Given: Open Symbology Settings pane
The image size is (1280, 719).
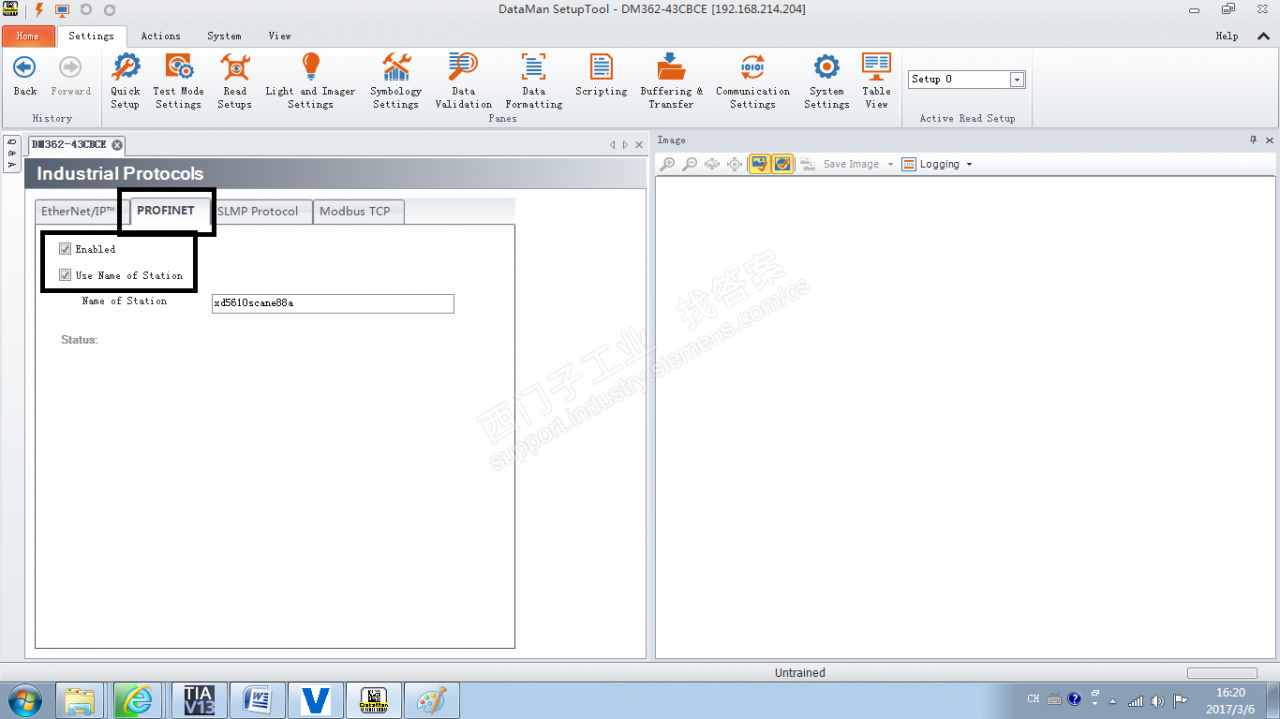Looking at the screenshot, I should 396,81.
